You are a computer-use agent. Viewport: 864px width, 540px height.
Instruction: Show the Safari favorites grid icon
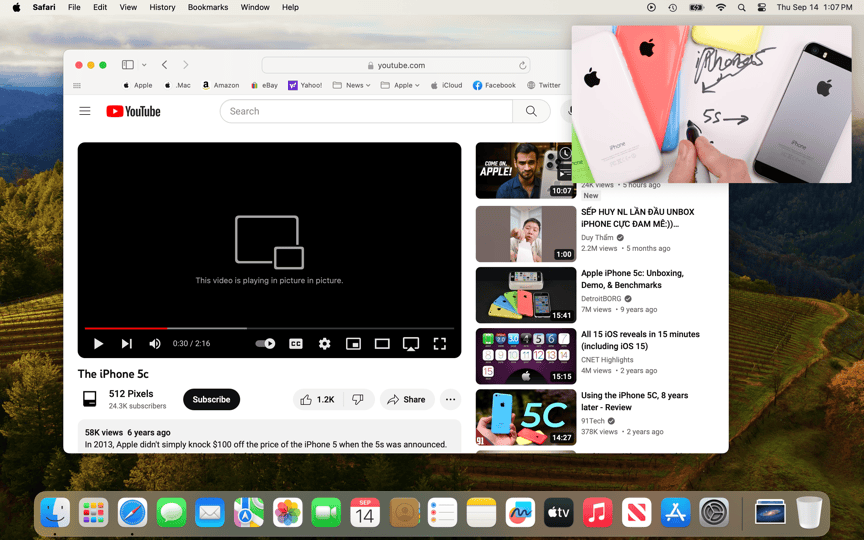(77, 85)
